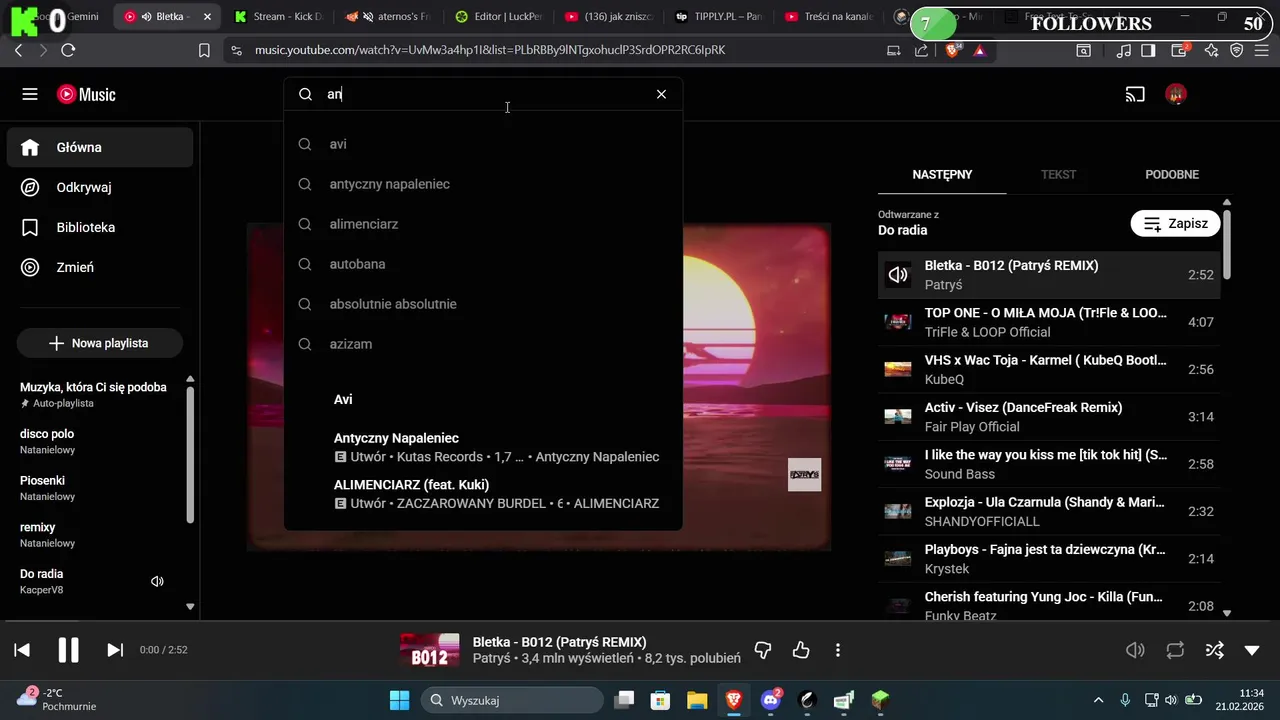1280x720 pixels.
Task: Open the remixy playlist
Action: 94,534
